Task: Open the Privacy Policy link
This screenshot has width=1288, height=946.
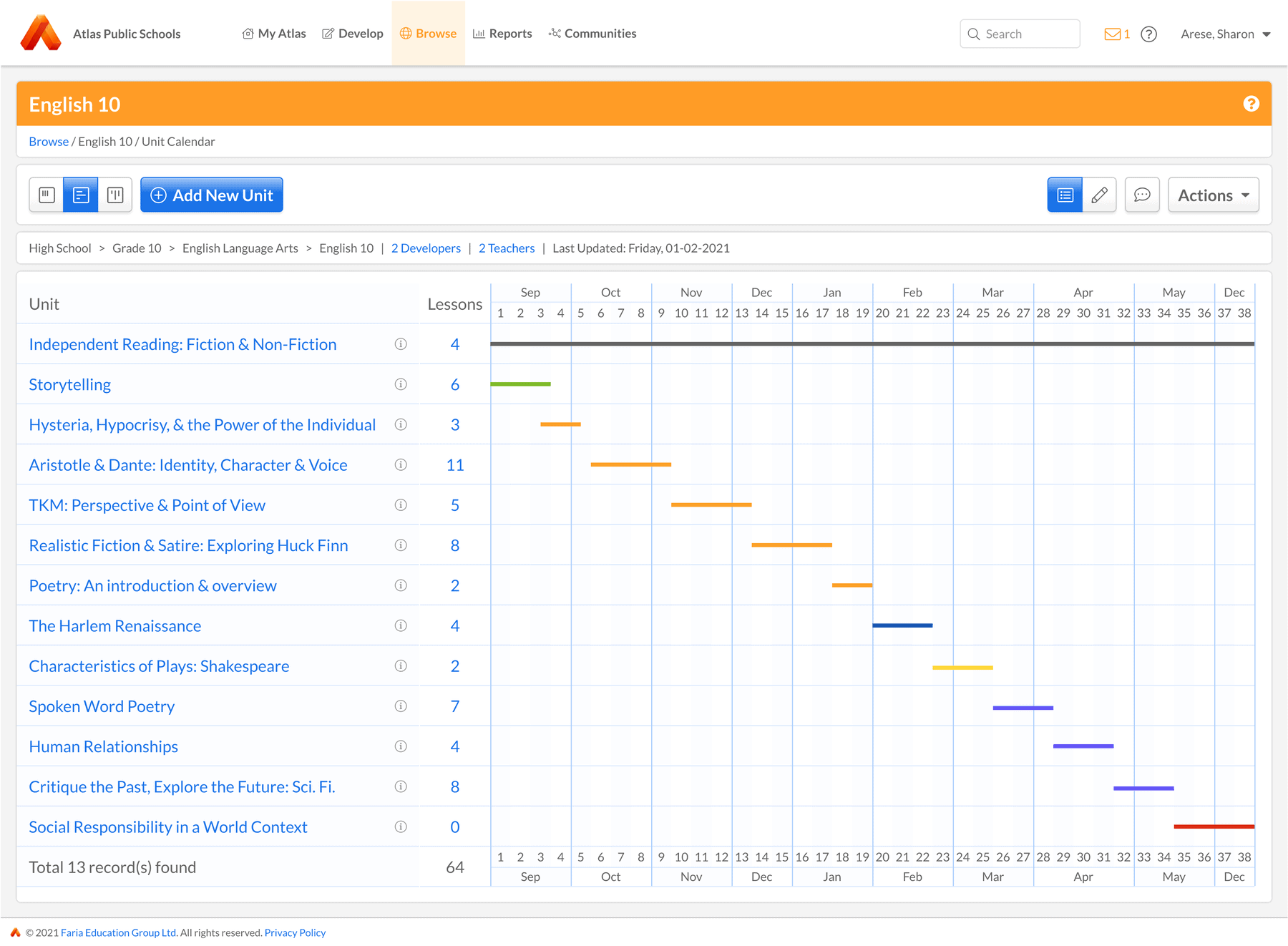Action: tap(295, 932)
